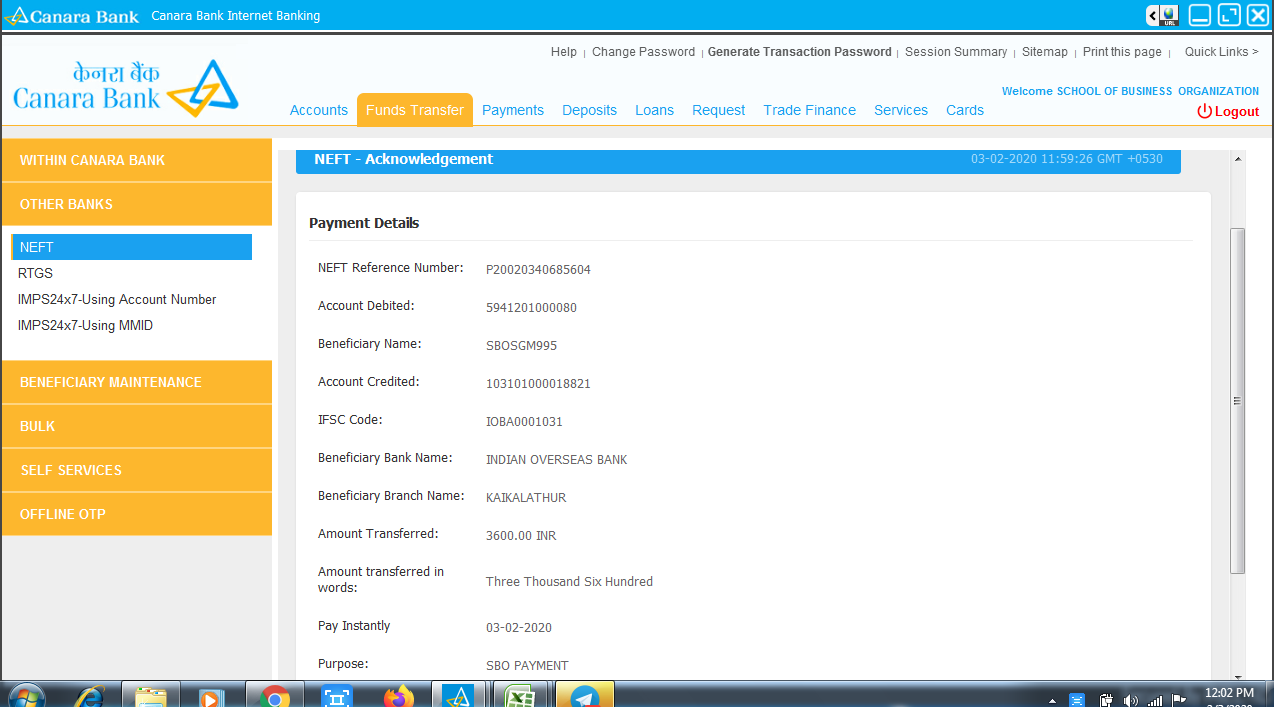Open the Payments menu
Image resolution: width=1274 pixels, height=707 pixels.
pos(513,110)
